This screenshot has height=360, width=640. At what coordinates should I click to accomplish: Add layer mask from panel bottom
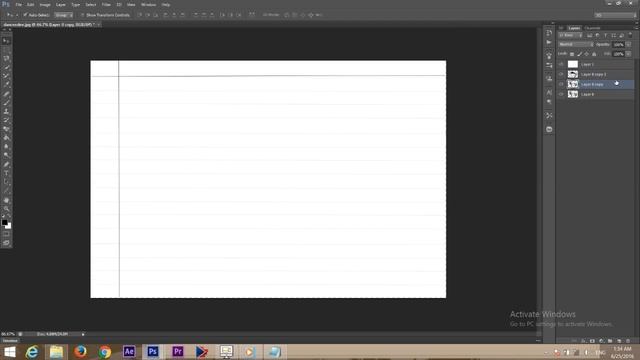[592, 340]
